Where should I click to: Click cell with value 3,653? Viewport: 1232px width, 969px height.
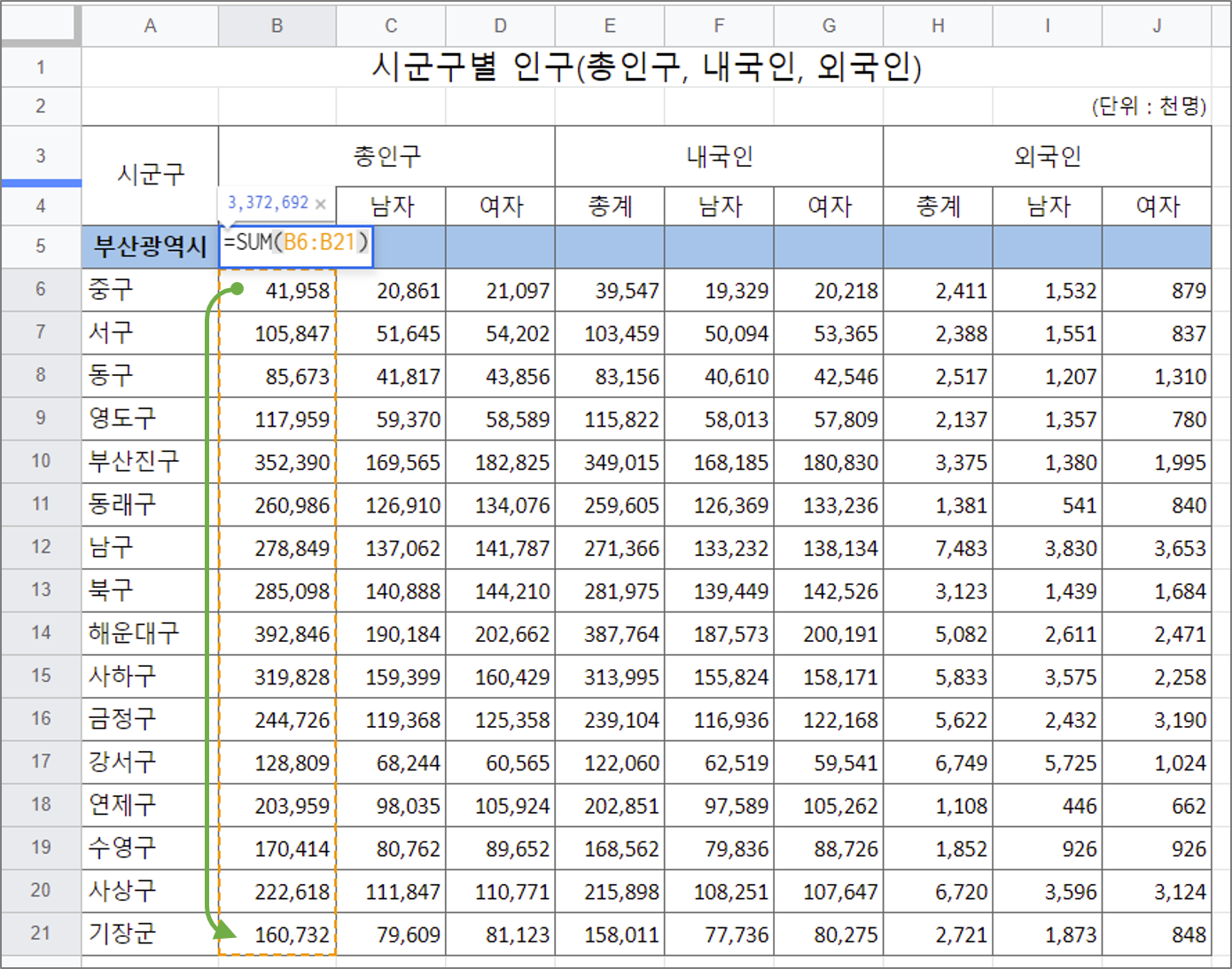(x=1157, y=547)
